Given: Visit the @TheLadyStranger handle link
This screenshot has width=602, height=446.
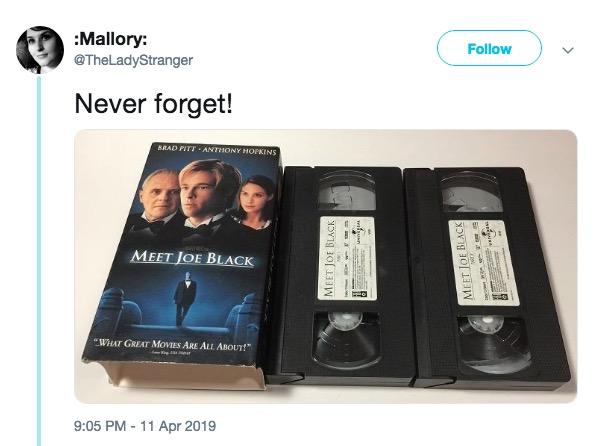Looking at the screenshot, I should point(133,60).
